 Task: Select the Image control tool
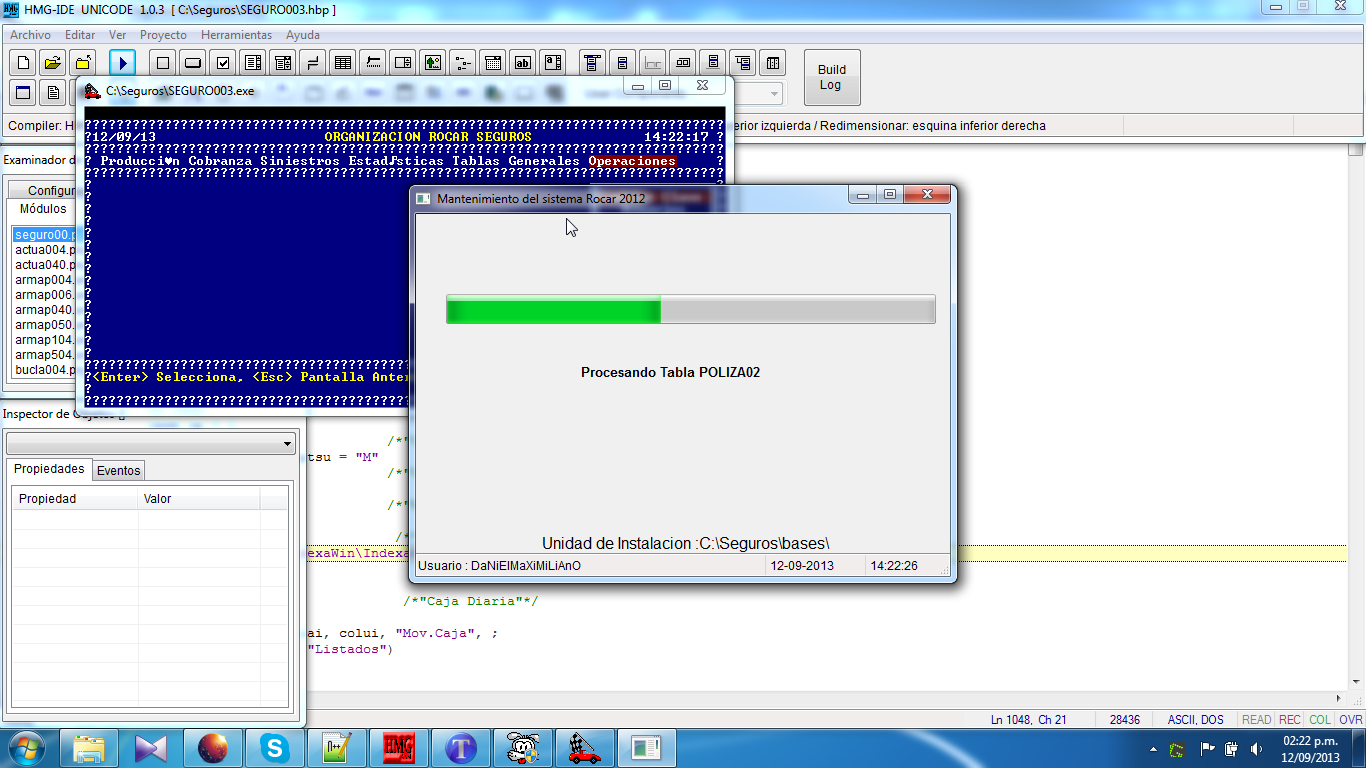pos(432,63)
